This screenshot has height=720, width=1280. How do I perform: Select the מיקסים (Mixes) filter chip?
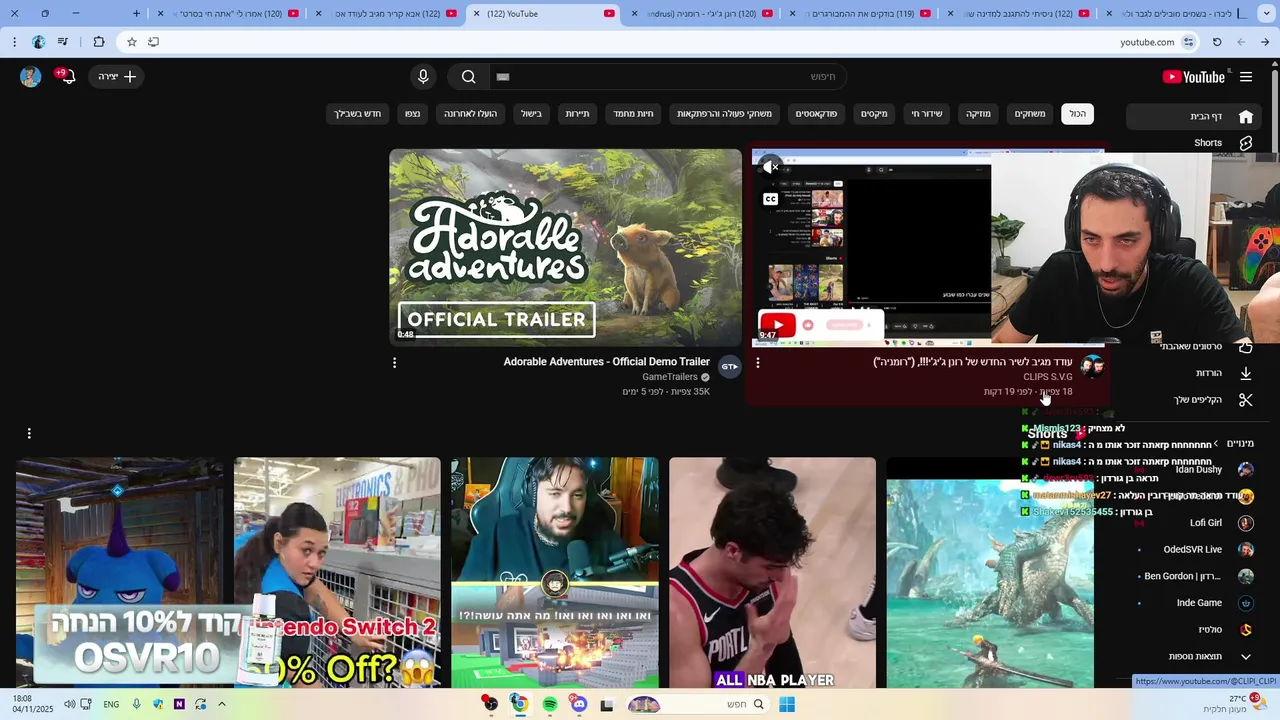coord(874,114)
